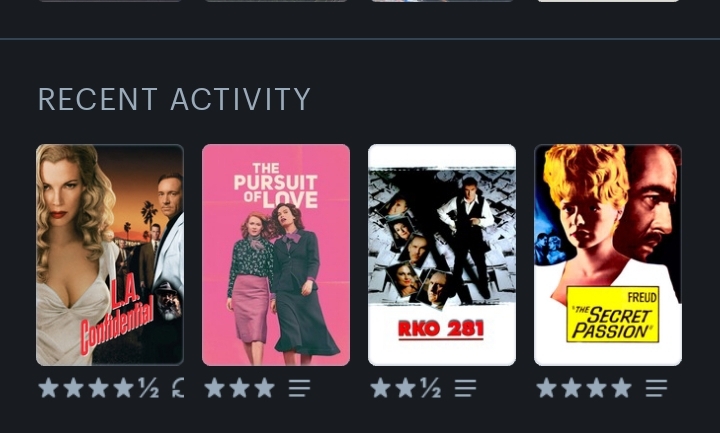View the Freud: The Secret Passion poster
The width and height of the screenshot is (720, 433).
[608, 255]
